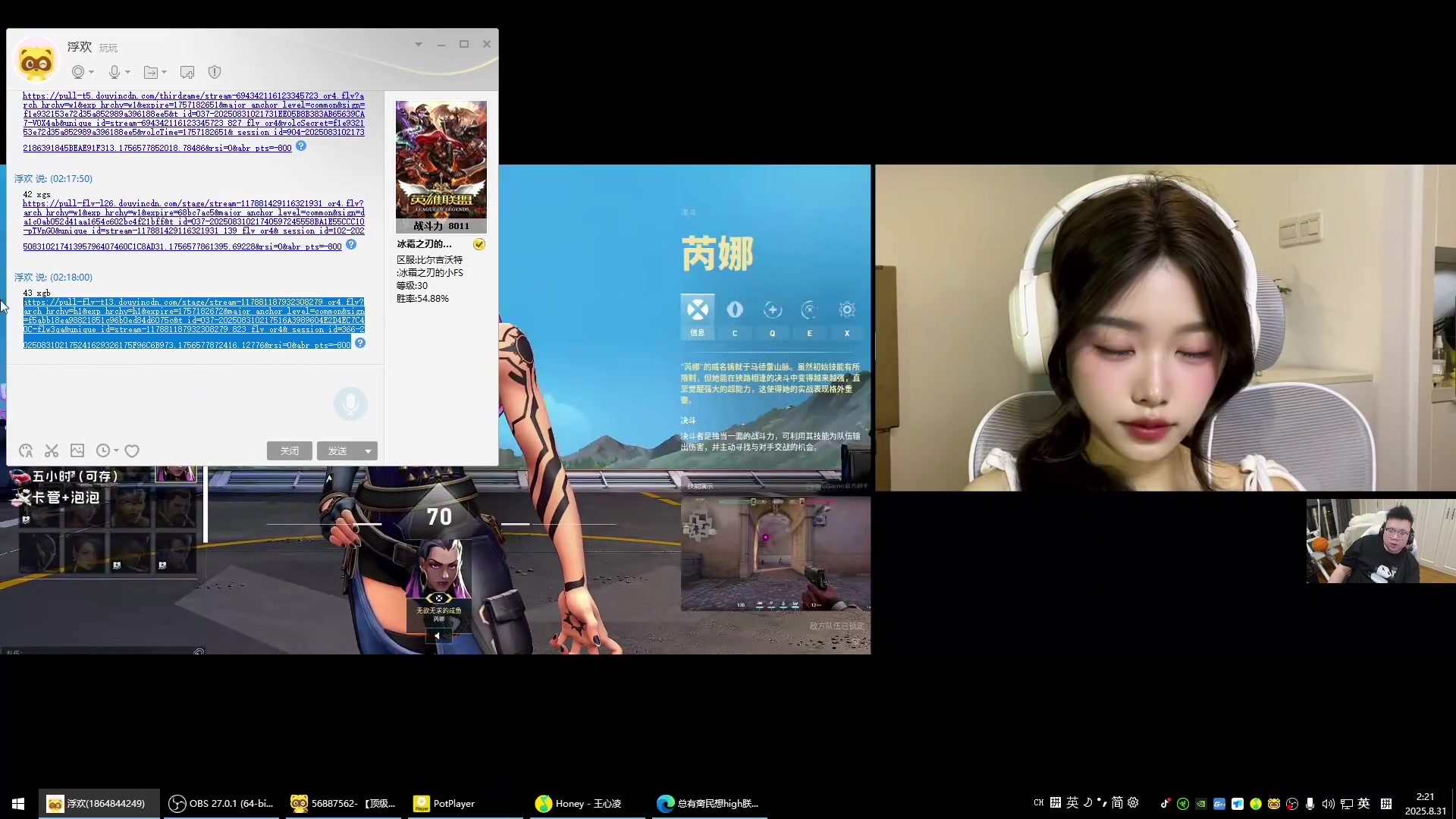Select the Q ability icon
The width and height of the screenshot is (1456, 819).
[x=772, y=309]
